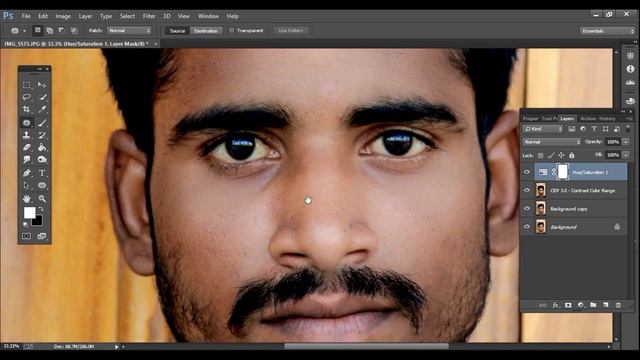The height and width of the screenshot is (360, 640).
Task: Select the History Brush tool
Action: click(42, 135)
